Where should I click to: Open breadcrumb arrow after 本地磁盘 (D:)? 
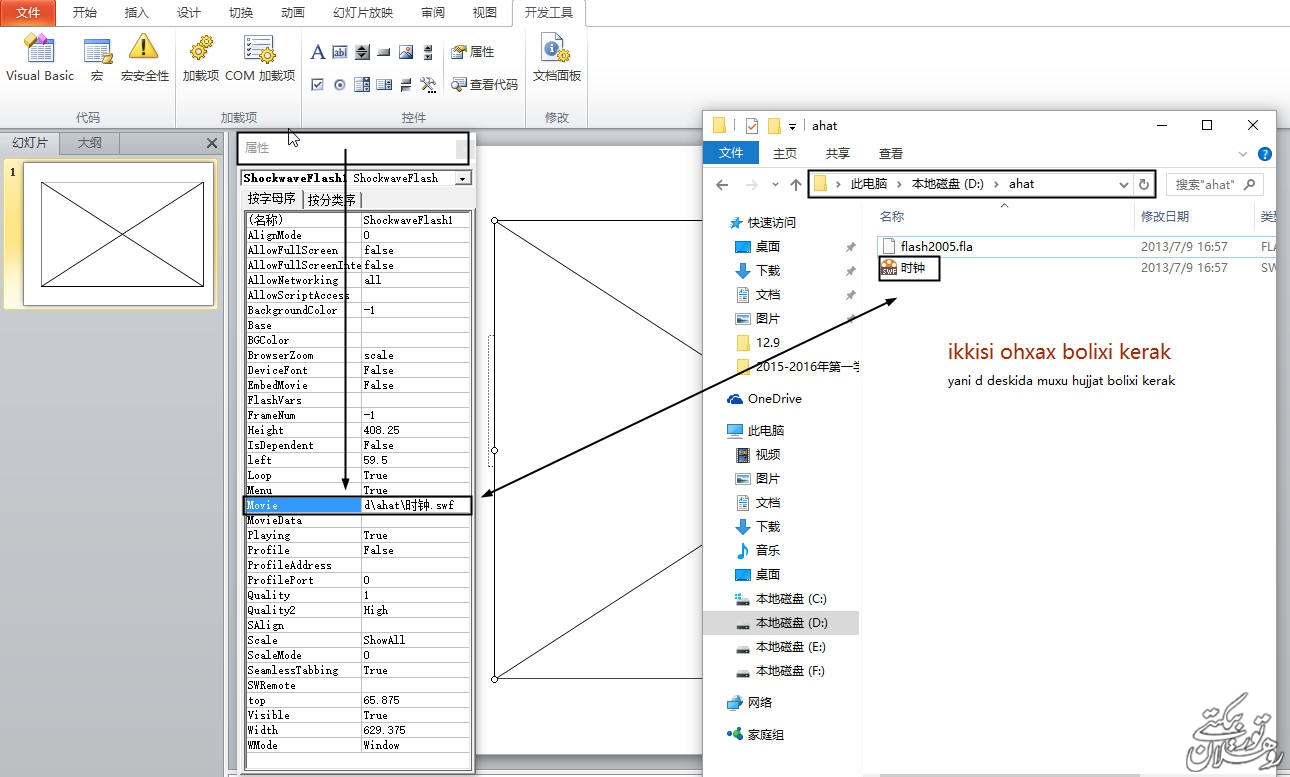(997, 184)
